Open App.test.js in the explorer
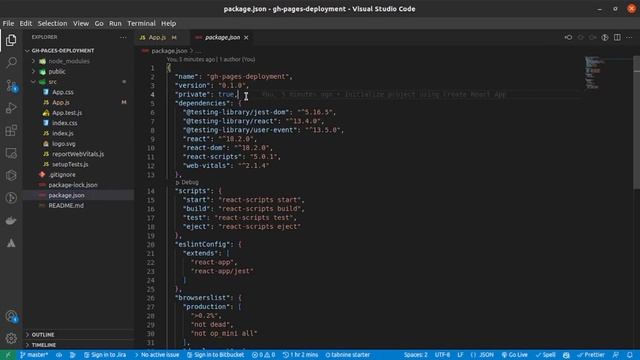 [67, 113]
